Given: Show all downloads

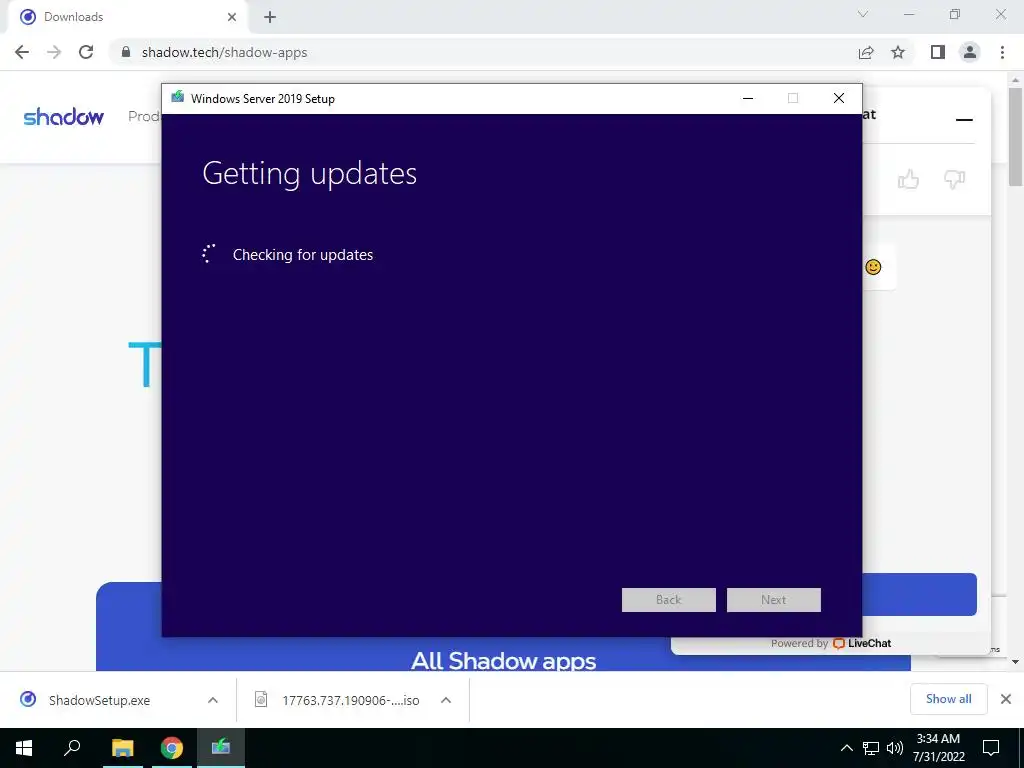Looking at the screenshot, I should [948, 699].
